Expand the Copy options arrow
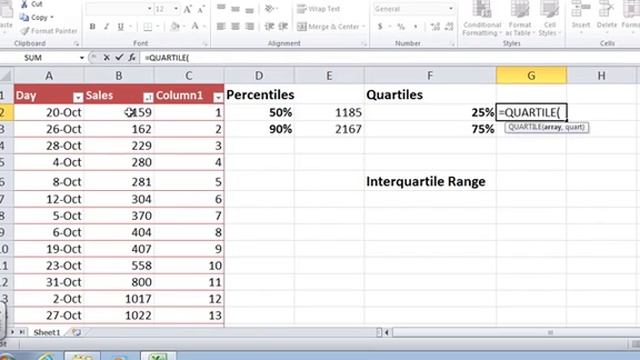The height and width of the screenshot is (360, 640). click(x=52, y=18)
